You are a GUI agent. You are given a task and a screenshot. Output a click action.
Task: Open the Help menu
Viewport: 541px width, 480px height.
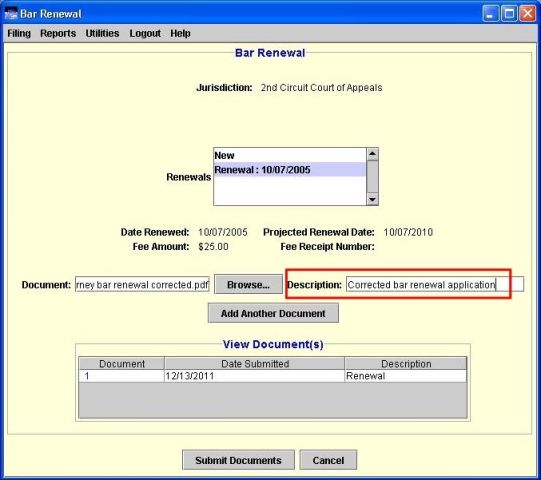(x=180, y=33)
